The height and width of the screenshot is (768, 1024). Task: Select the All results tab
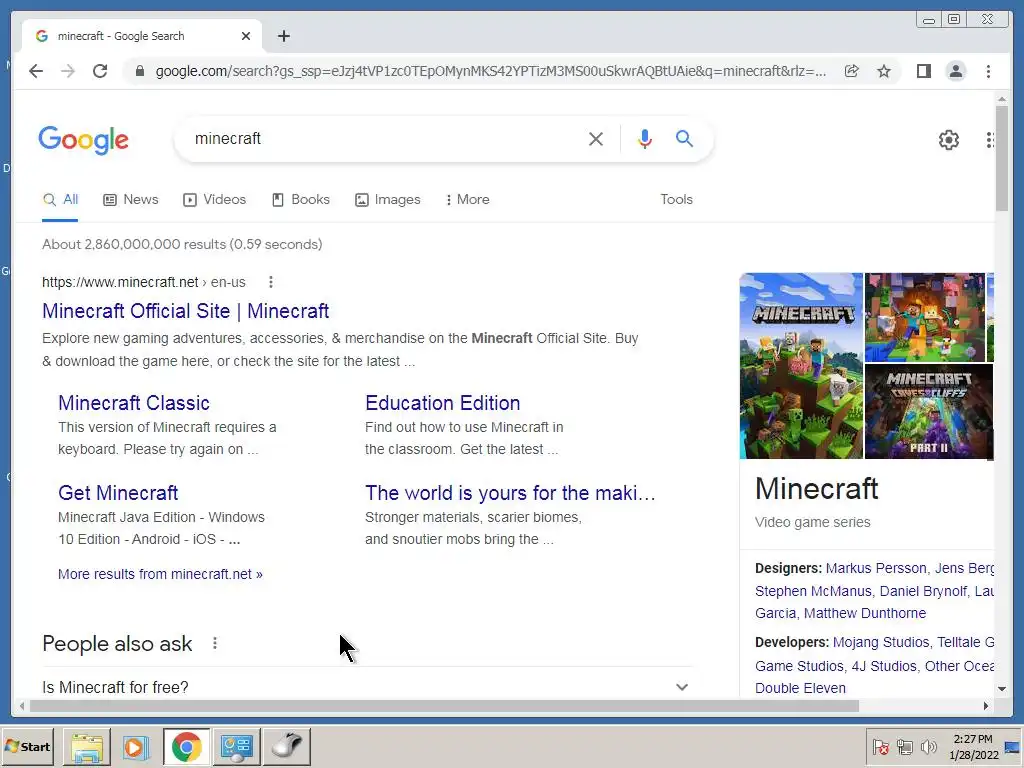(60, 200)
